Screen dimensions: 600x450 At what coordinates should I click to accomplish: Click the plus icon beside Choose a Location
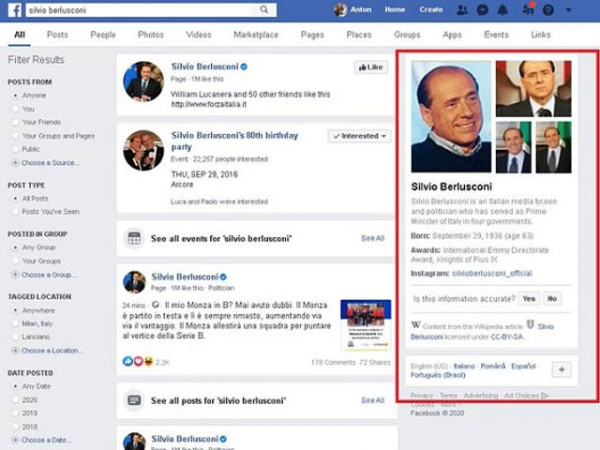(15, 351)
